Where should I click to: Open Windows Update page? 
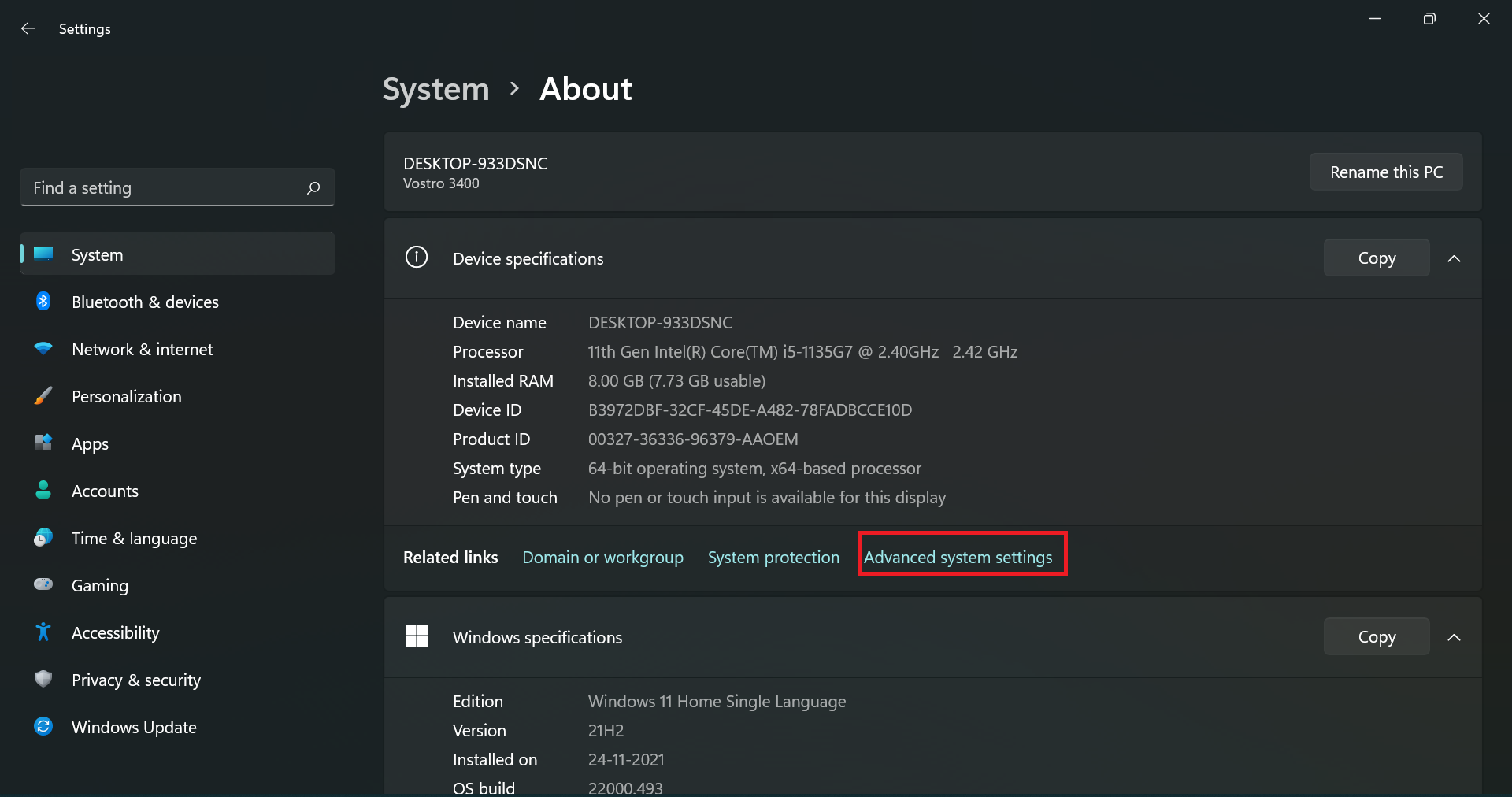click(x=178, y=727)
